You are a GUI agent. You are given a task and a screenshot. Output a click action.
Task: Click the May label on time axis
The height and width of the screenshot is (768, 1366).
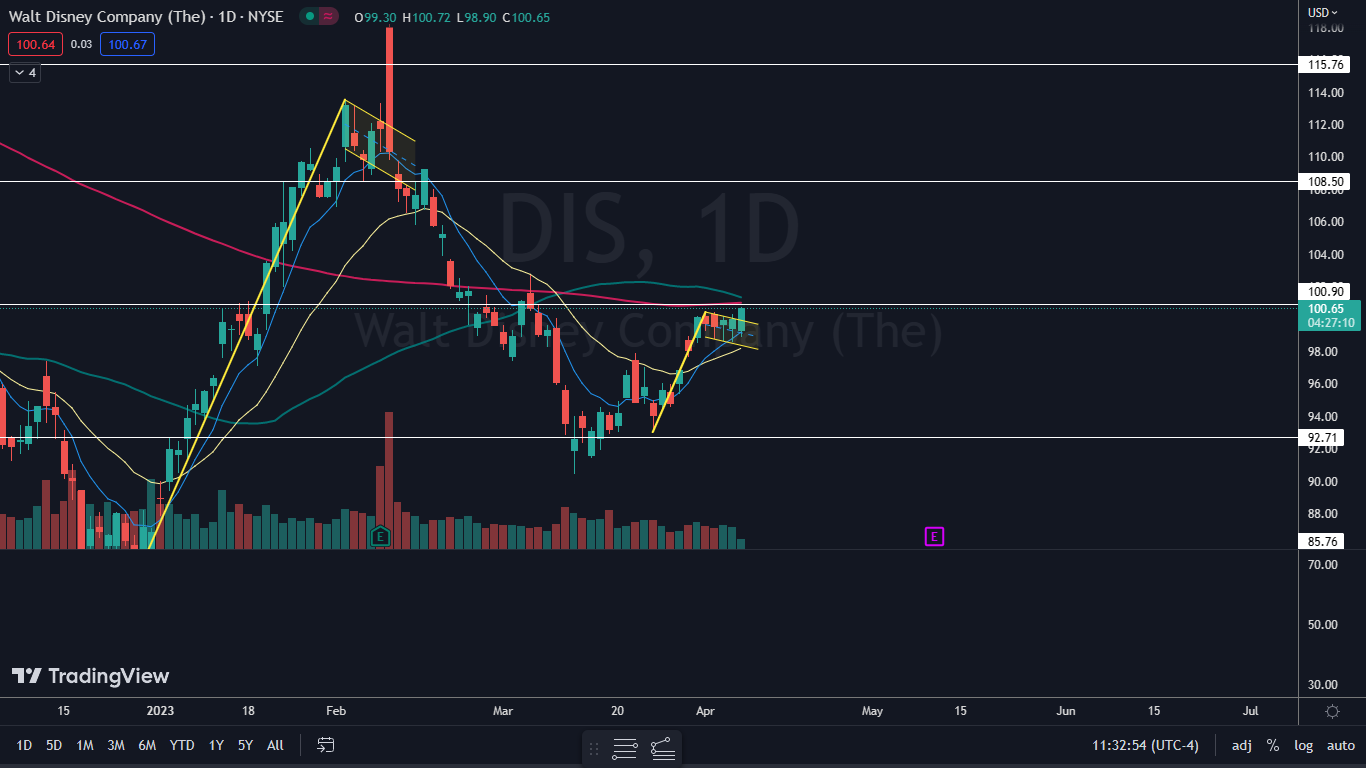coord(872,711)
